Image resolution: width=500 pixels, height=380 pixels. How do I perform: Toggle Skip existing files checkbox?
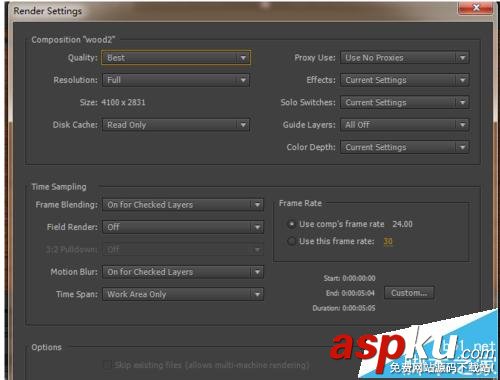click(107, 365)
